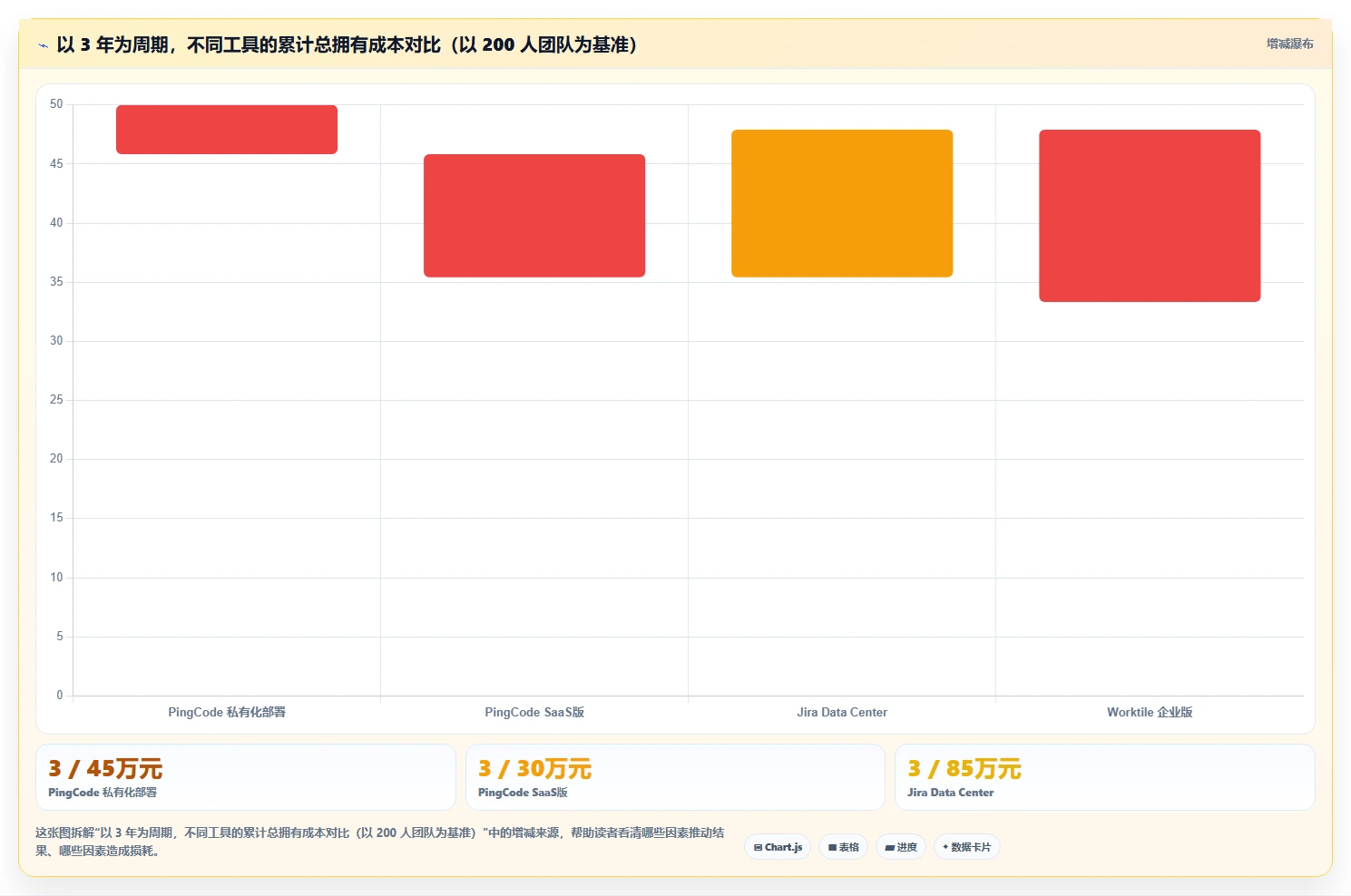This screenshot has height=896, width=1351.
Task: Click the y-axis value 15
Action: pos(56,518)
